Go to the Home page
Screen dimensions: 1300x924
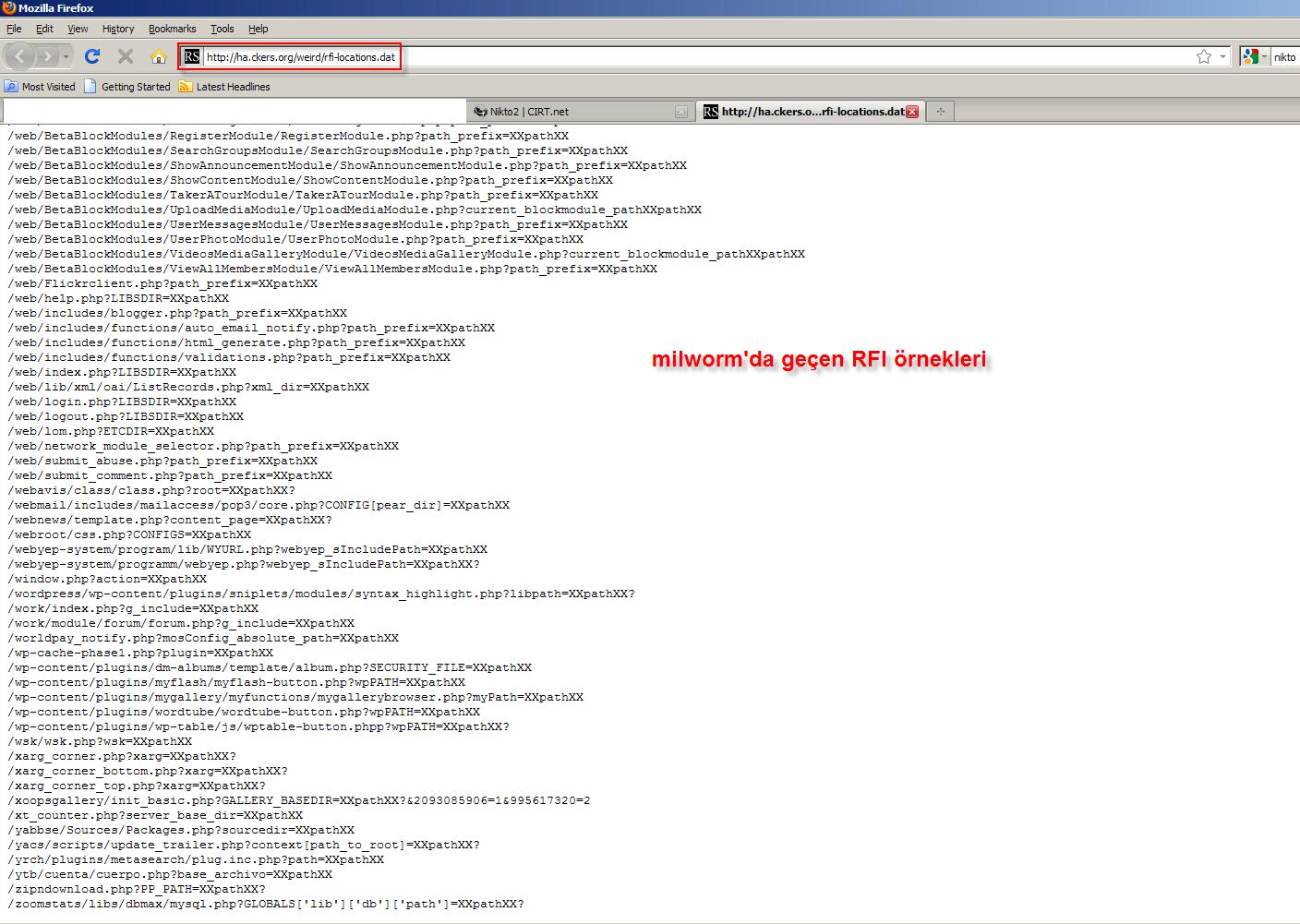coord(159,57)
